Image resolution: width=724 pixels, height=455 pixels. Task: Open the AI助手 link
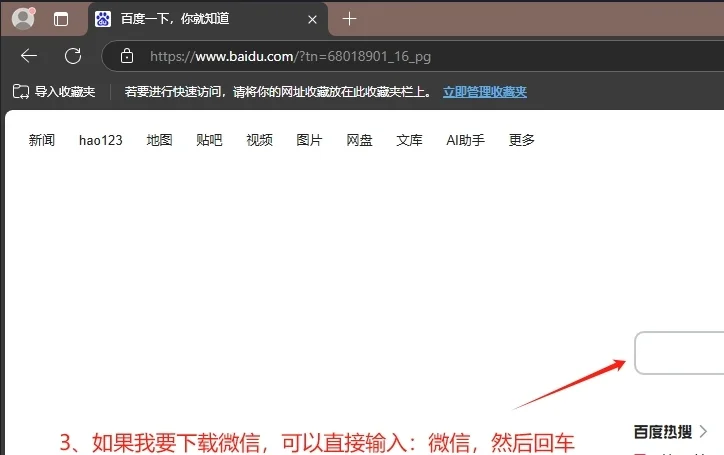point(465,140)
